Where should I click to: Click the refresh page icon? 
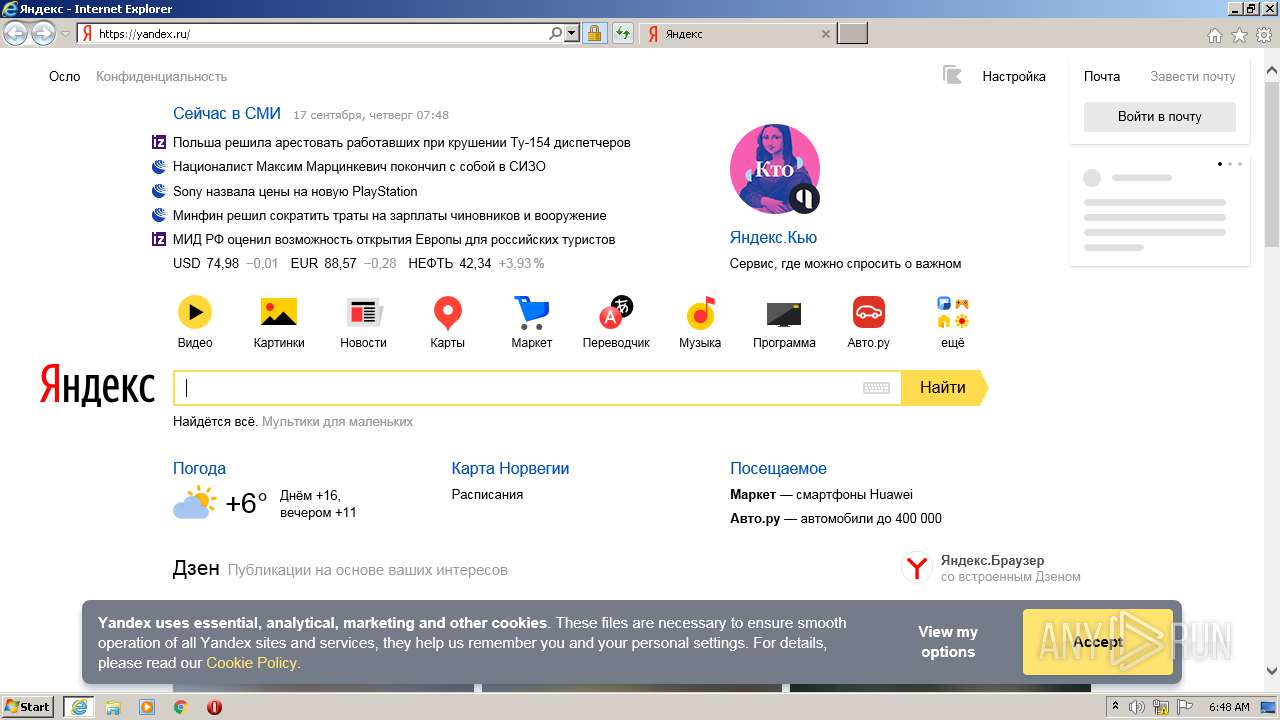pos(623,33)
